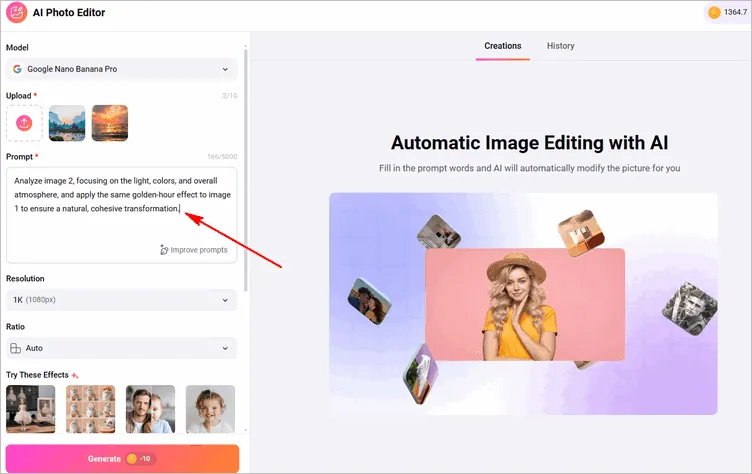Choose the man and baby effect thumbnail

click(x=151, y=409)
